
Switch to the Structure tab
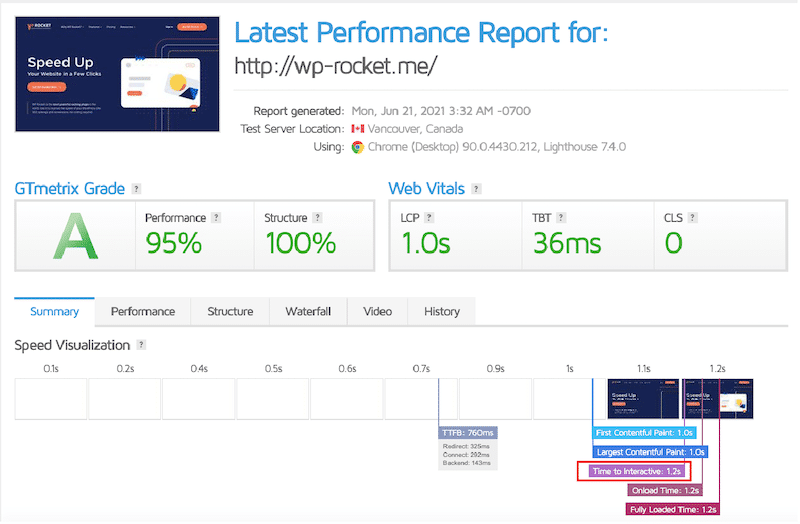click(230, 312)
